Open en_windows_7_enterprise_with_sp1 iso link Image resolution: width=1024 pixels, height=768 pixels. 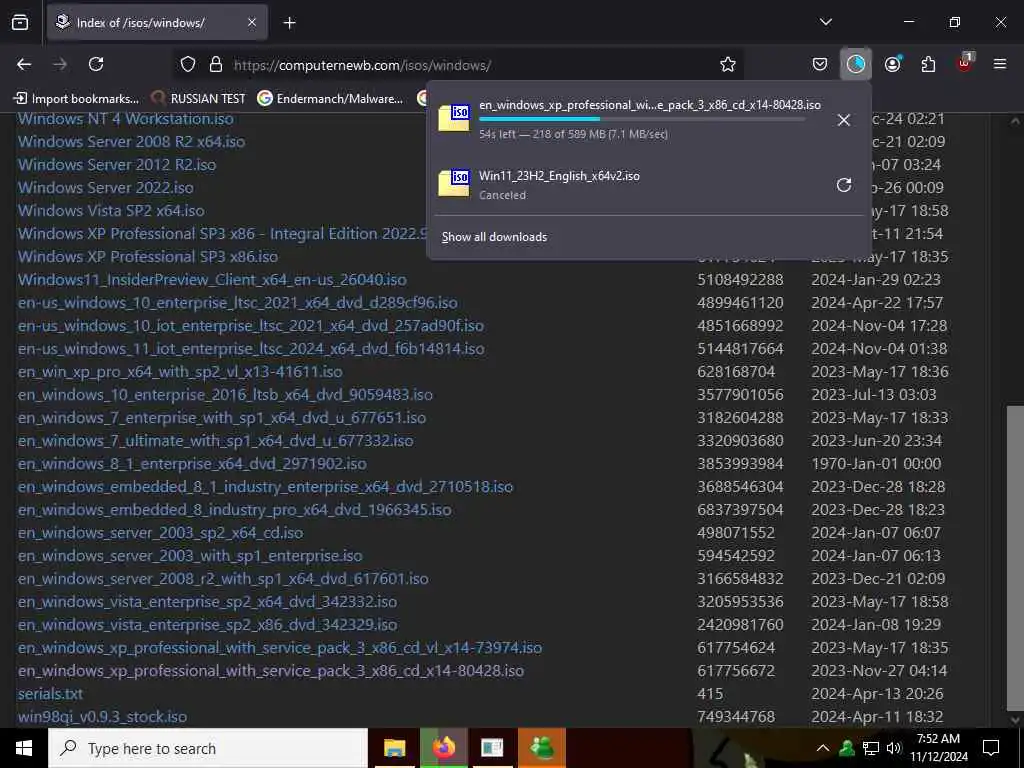(x=222, y=417)
